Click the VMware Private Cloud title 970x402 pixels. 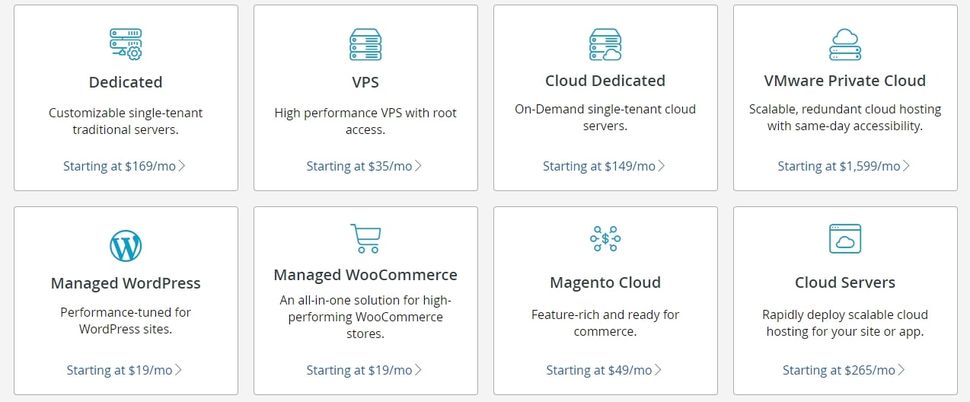pos(845,81)
